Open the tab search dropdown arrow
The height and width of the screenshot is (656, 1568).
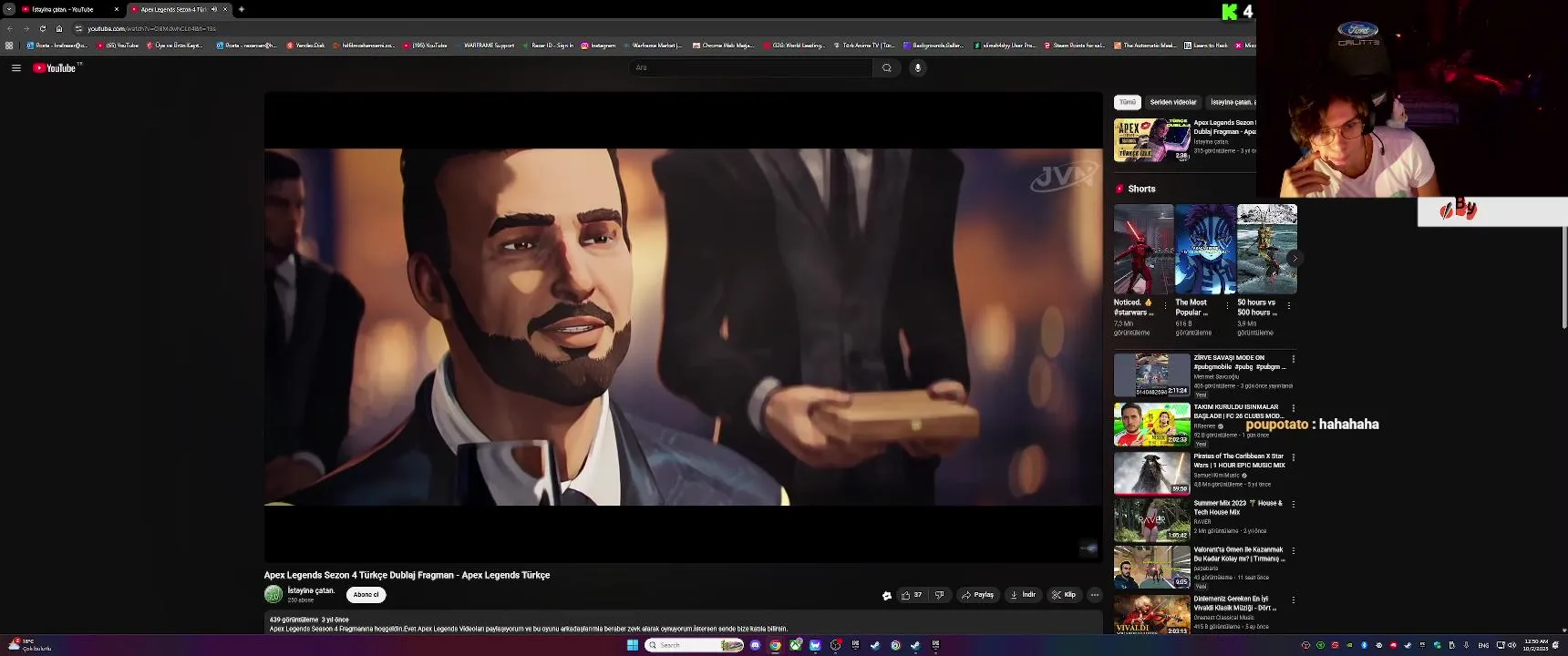click(8, 9)
